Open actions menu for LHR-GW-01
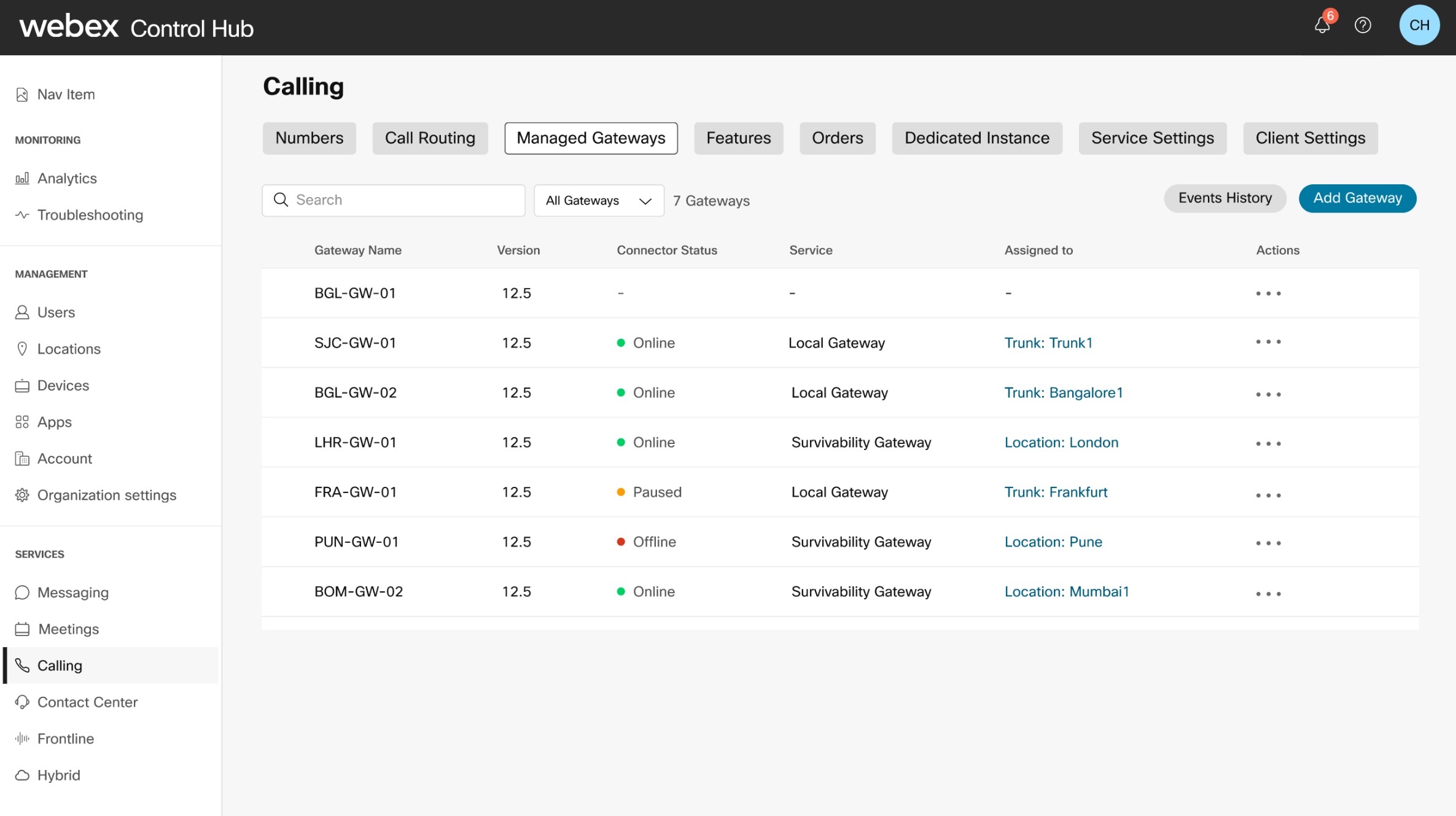Viewport: 1456px width, 816px height. (1268, 443)
